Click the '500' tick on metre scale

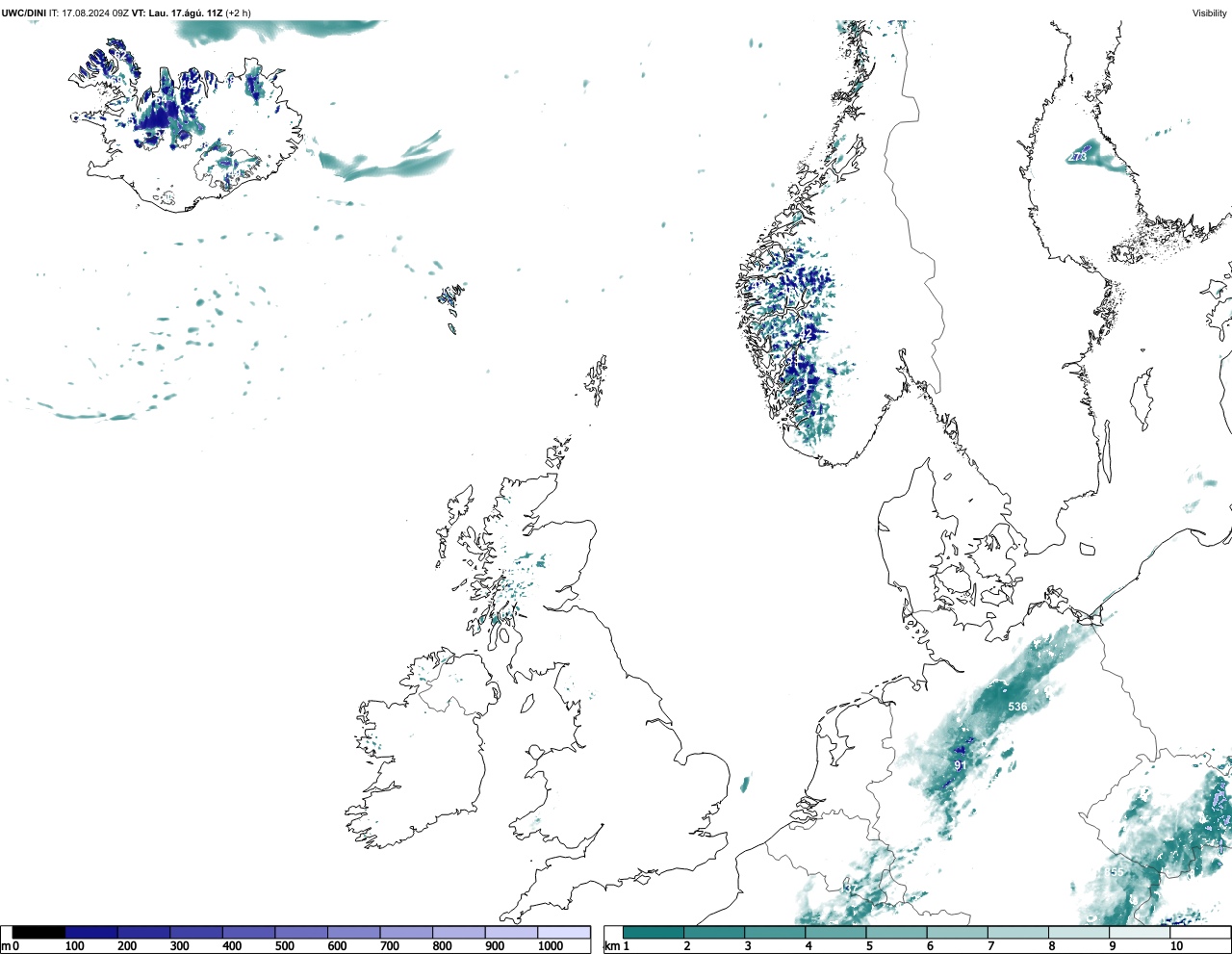click(x=285, y=946)
